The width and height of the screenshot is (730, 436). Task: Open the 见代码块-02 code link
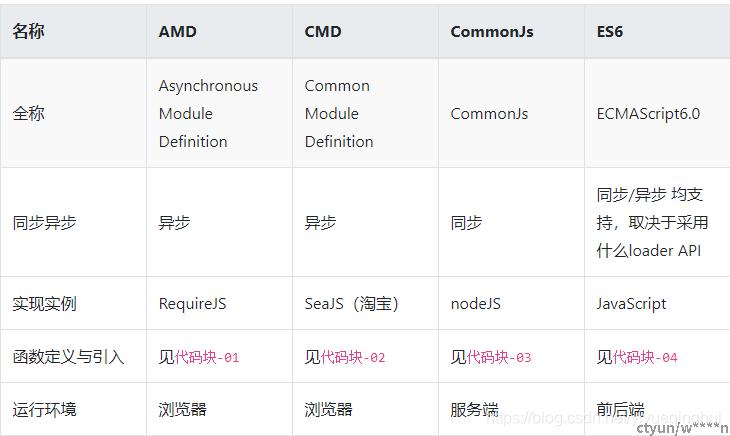(345, 357)
